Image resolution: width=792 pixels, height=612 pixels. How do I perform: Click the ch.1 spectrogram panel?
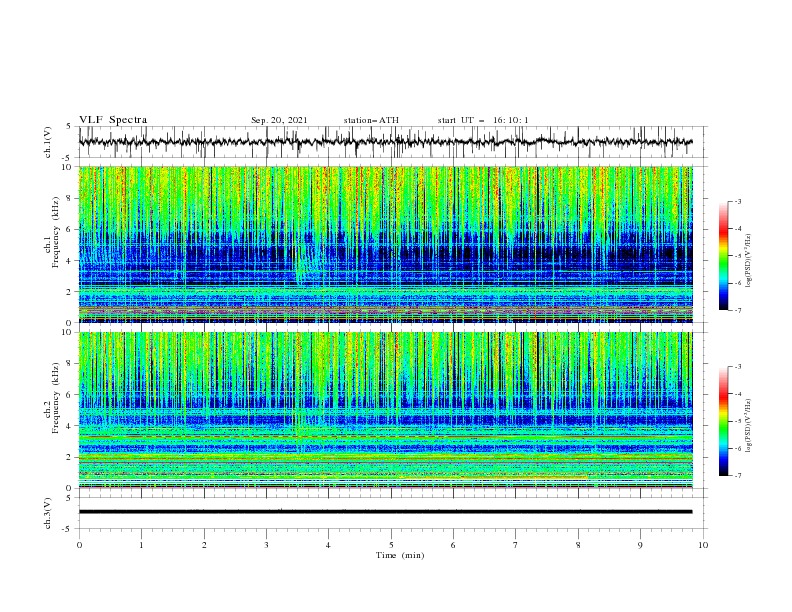tap(386, 244)
